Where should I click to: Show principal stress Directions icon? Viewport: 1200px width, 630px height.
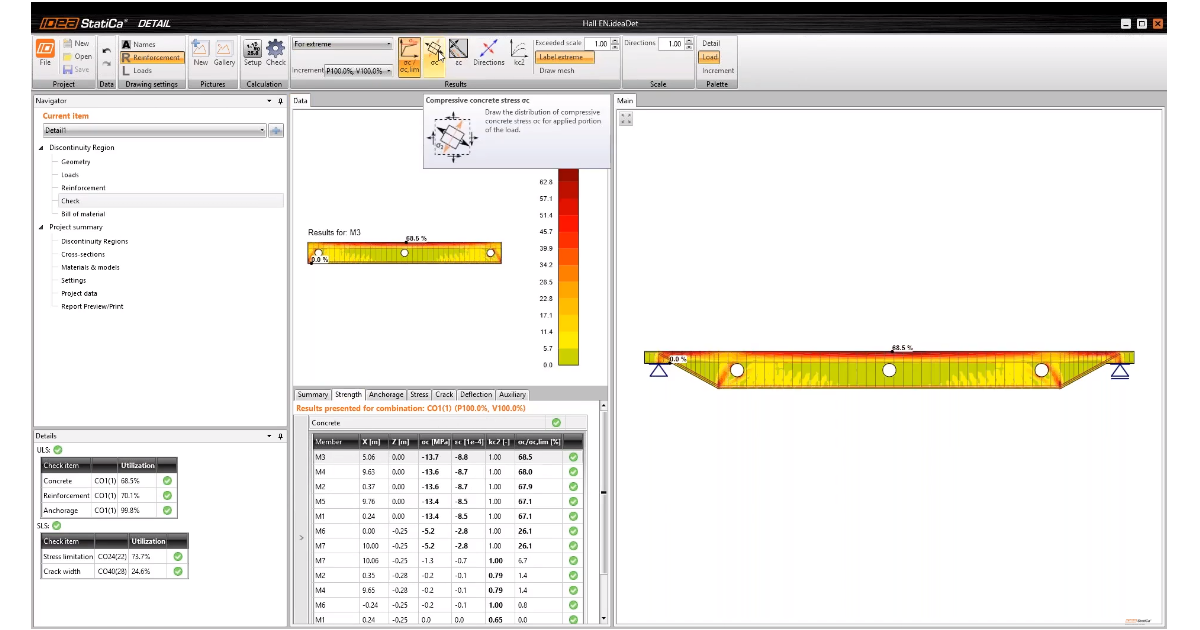click(489, 53)
